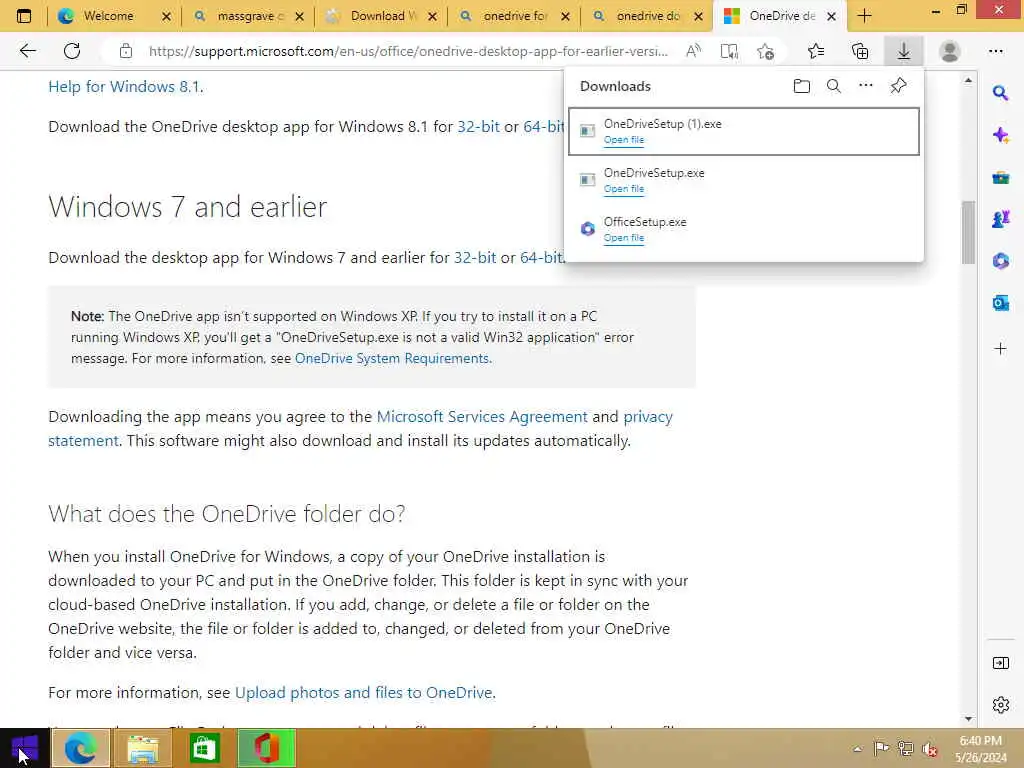The width and height of the screenshot is (1024, 768).
Task: Download Windows 7 64-bit desktop app
Action: (541, 258)
